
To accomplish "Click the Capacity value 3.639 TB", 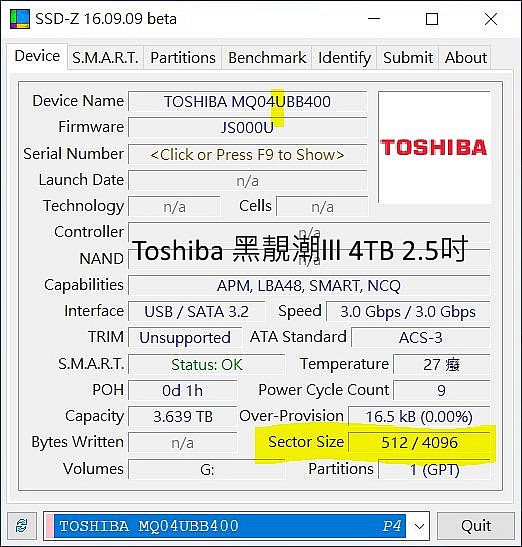I will (182, 417).
